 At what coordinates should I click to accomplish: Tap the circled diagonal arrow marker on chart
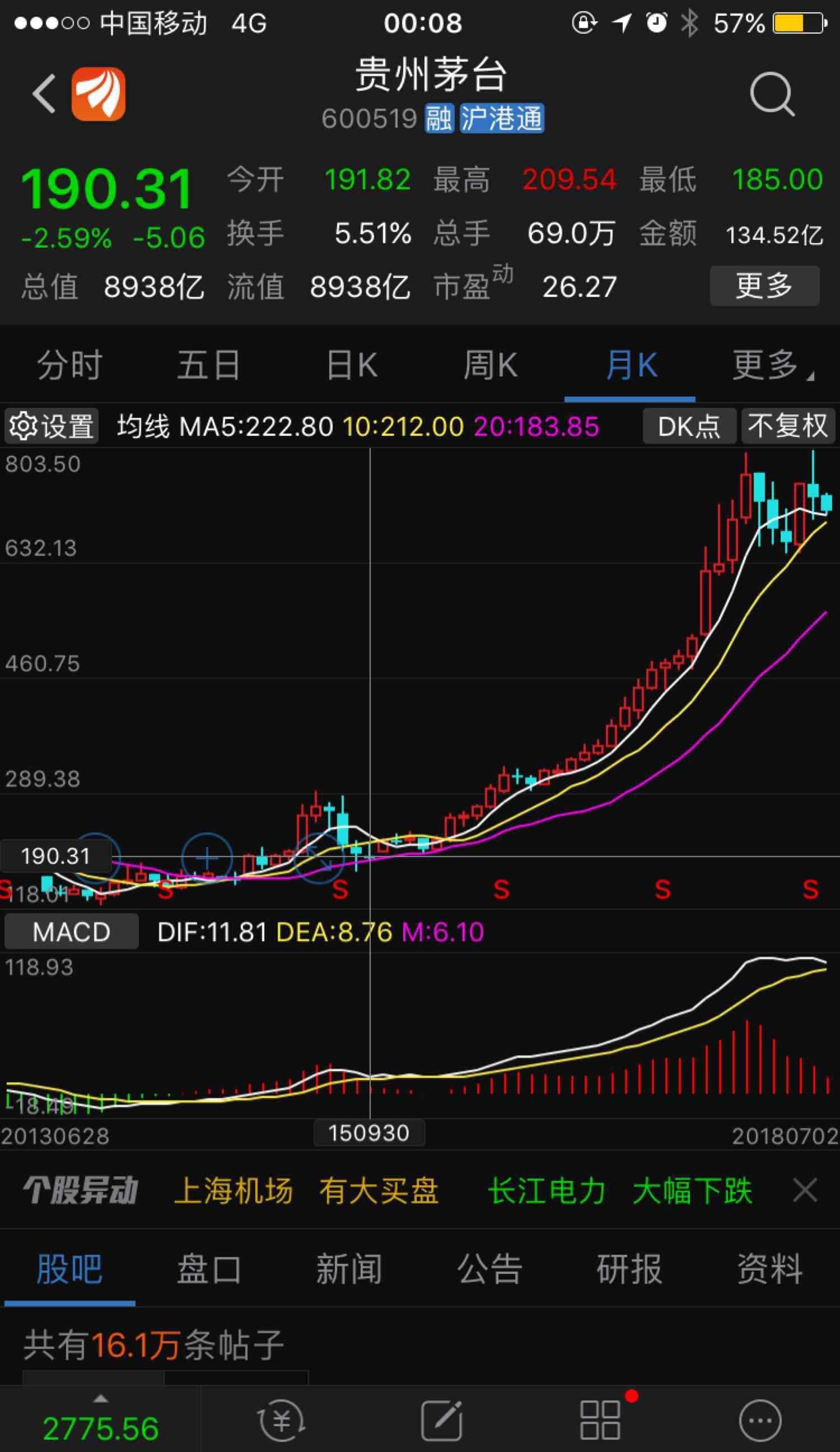[319, 858]
